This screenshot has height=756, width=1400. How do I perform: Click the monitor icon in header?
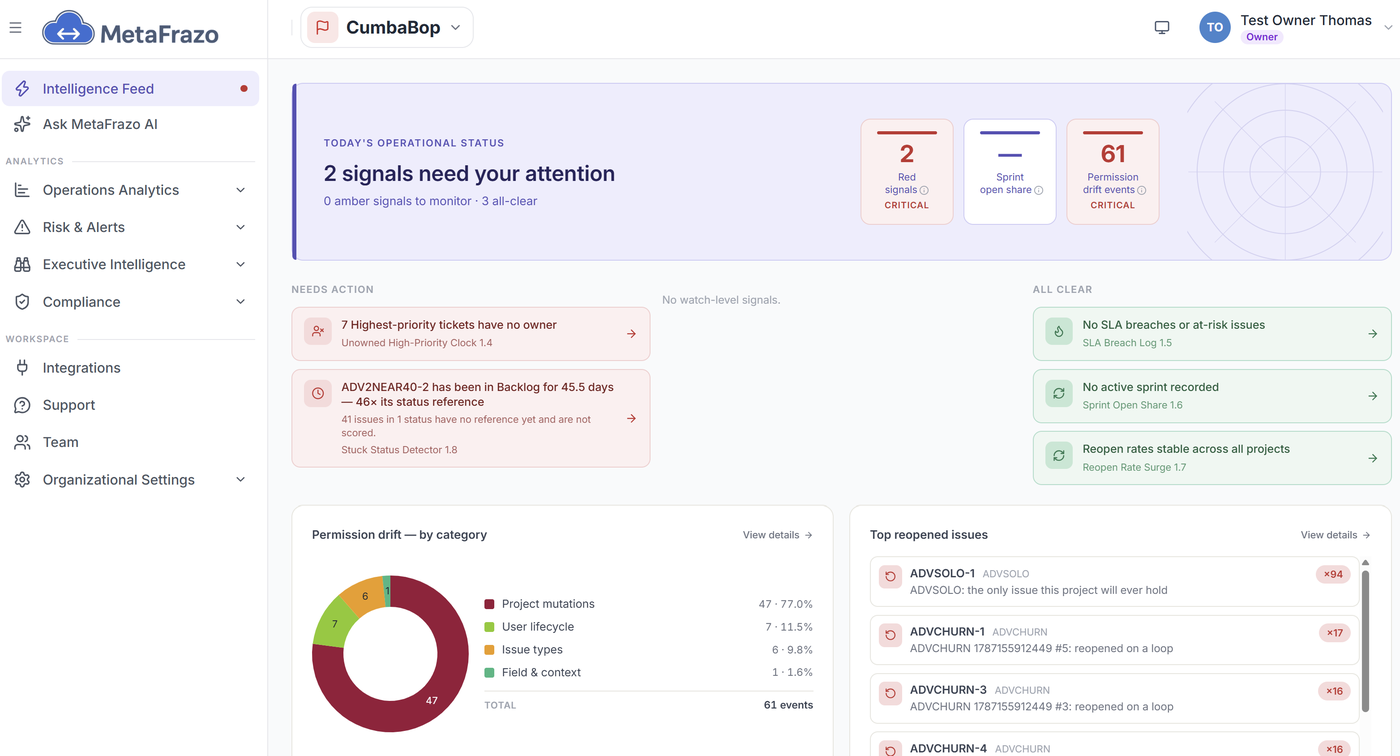1162,28
